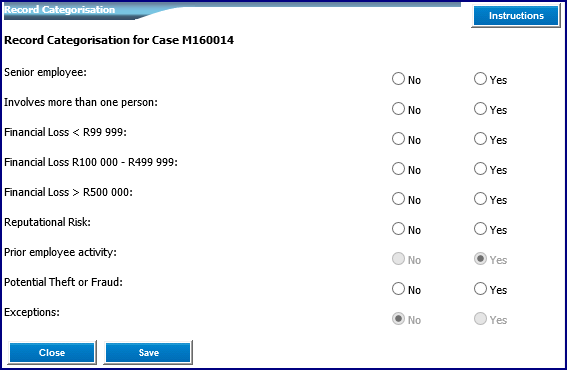This screenshot has height=370, width=567.
Task: Mark No for Financial Loss R100 000 - R499 999
Action: pyautogui.click(x=398, y=169)
